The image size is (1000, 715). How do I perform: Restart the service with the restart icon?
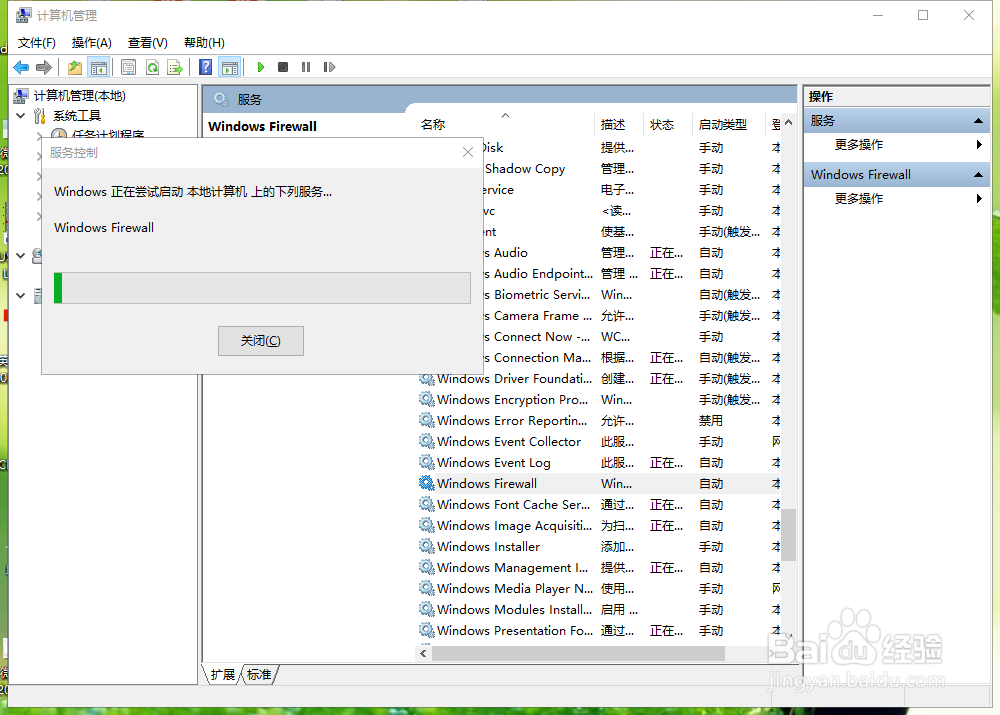(x=329, y=67)
